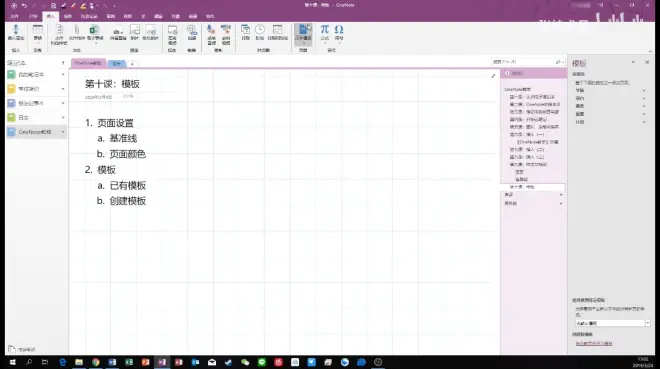This screenshot has height=369, width=660.
Task: Click the Record Audio microphone icon
Action: tap(211, 35)
